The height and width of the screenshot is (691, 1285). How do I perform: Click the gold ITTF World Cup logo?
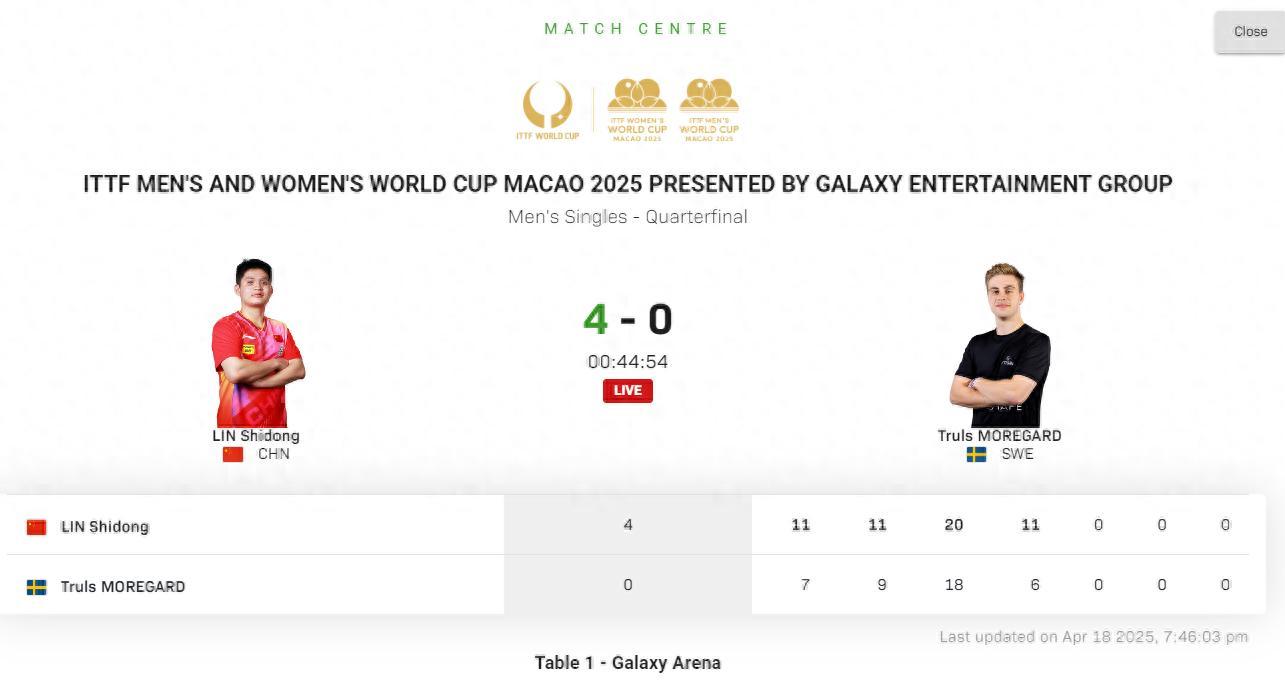point(548,110)
